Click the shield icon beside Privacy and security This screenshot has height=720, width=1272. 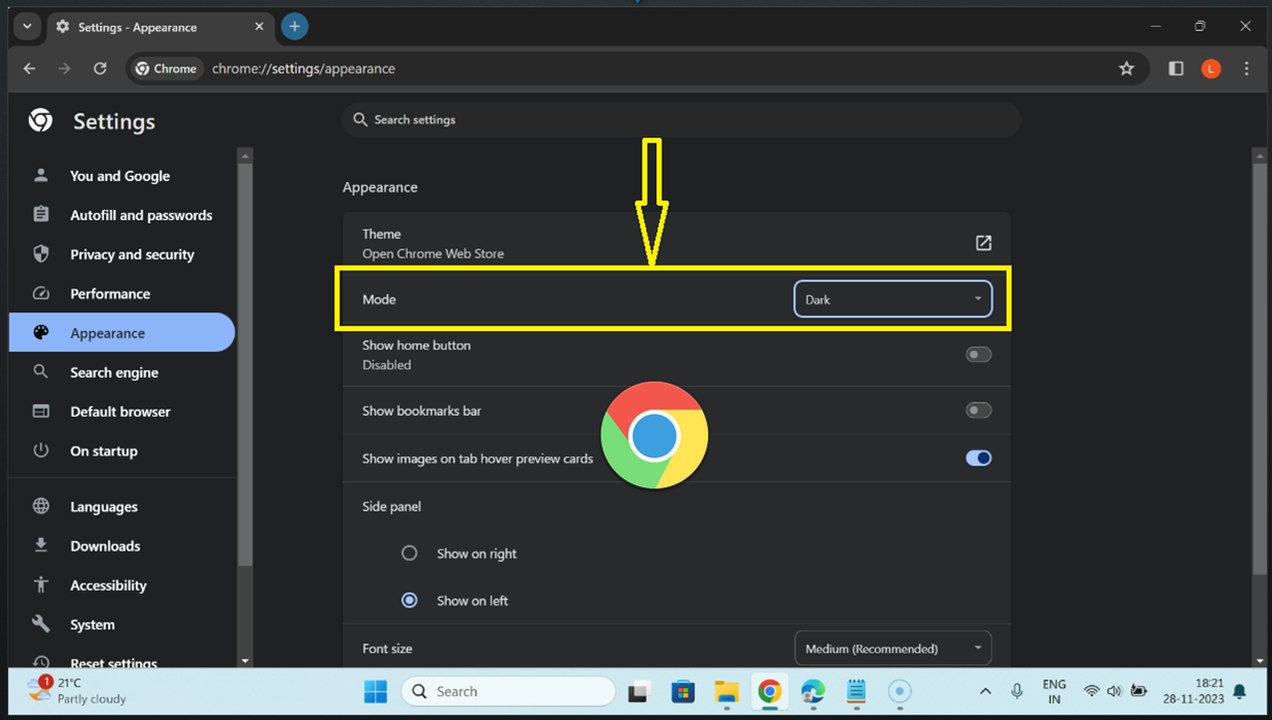point(41,254)
